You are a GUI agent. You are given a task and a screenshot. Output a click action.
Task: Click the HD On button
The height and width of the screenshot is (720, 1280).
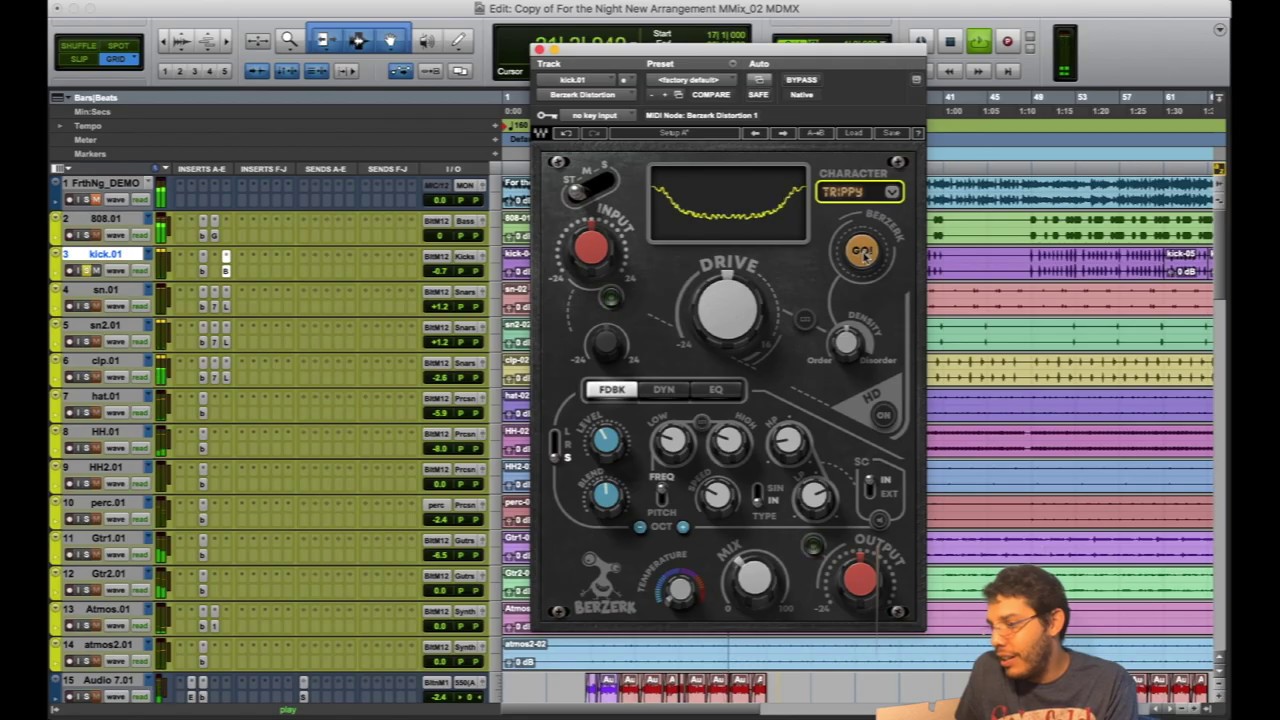click(x=883, y=415)
